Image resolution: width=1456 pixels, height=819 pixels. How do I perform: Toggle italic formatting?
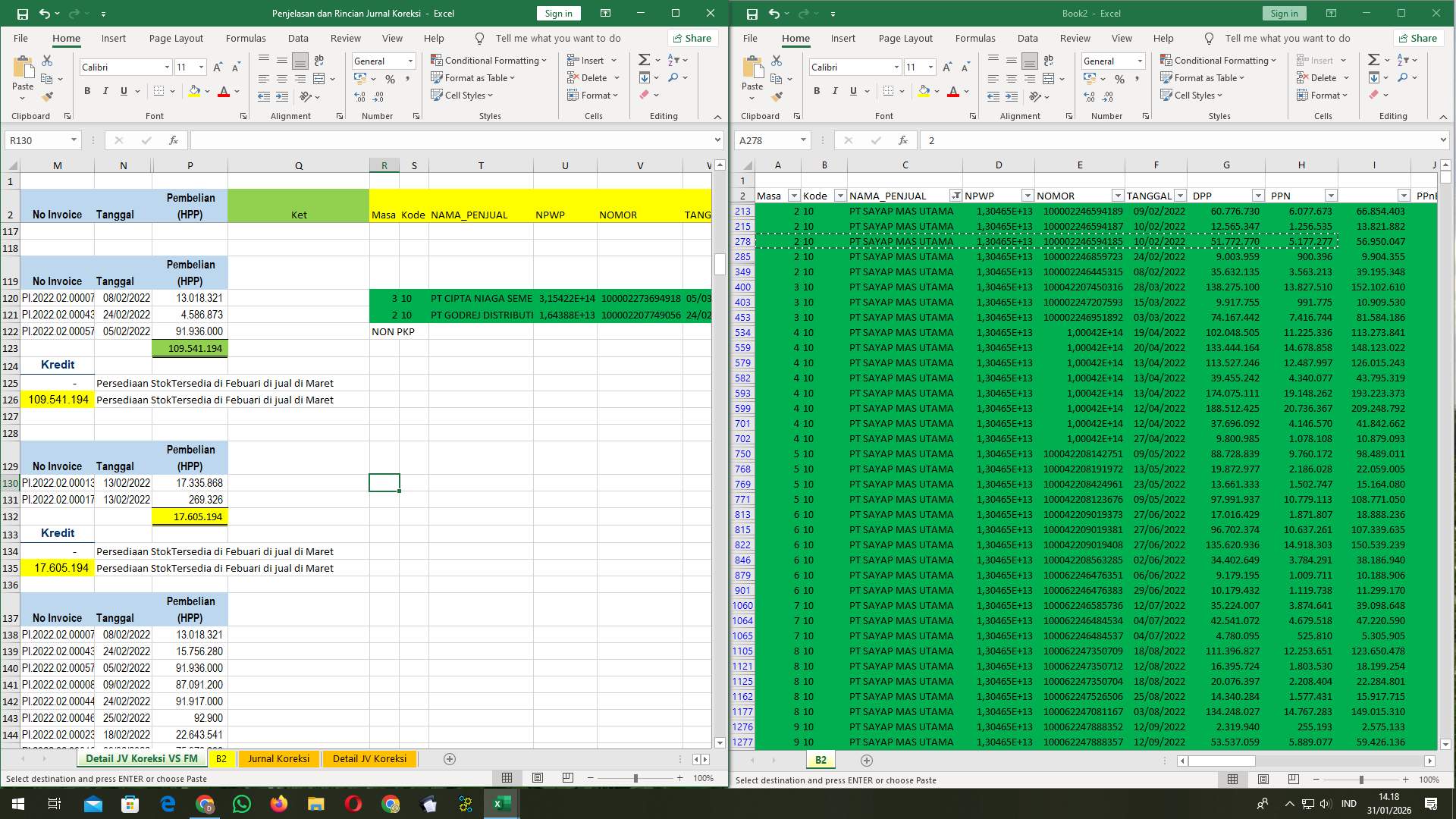click(x=106, y=91)
